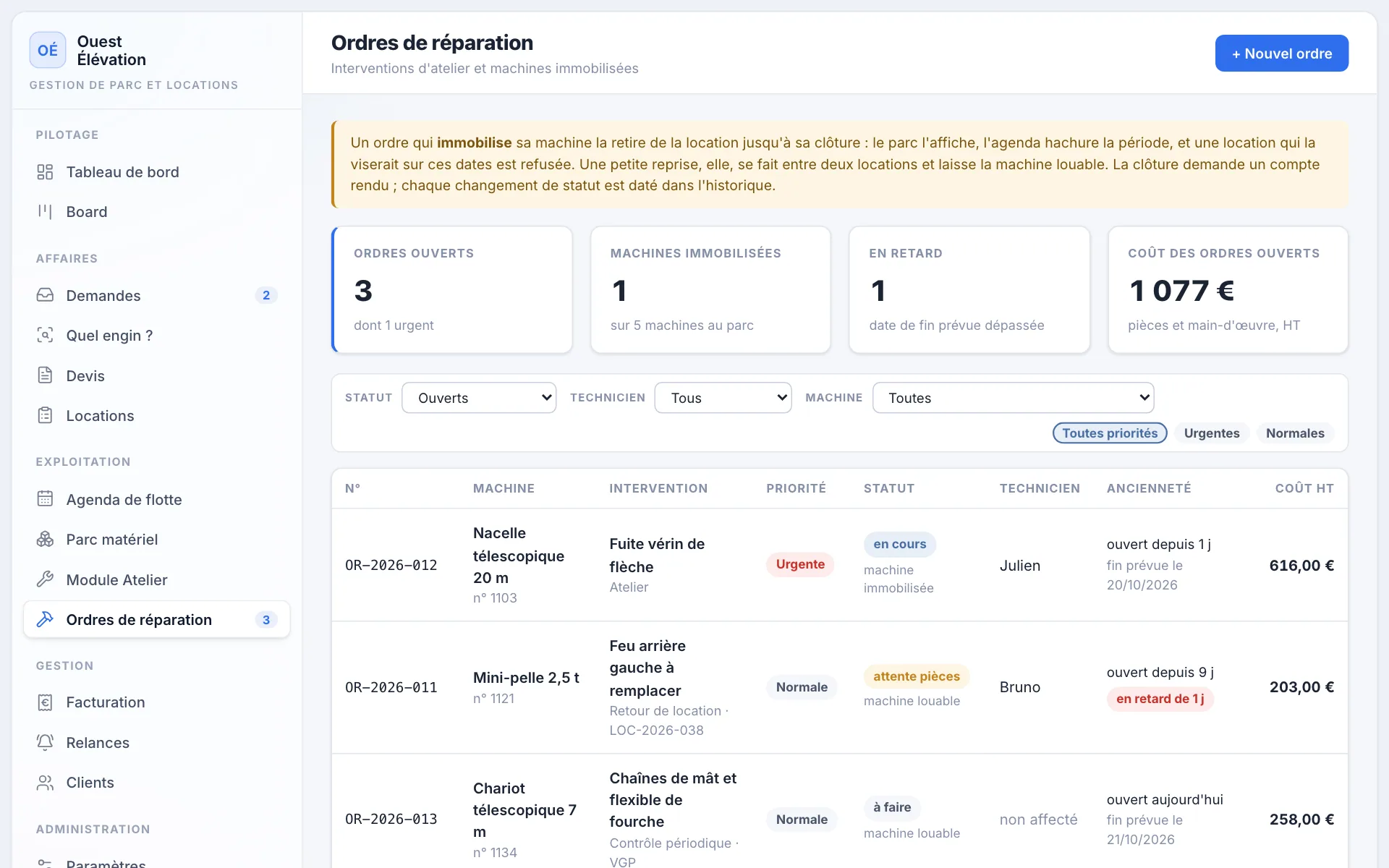This screenshot has width=1389, height=868.
Task: Click the Facturation euro receipt icon
Action: pos(45,702)
